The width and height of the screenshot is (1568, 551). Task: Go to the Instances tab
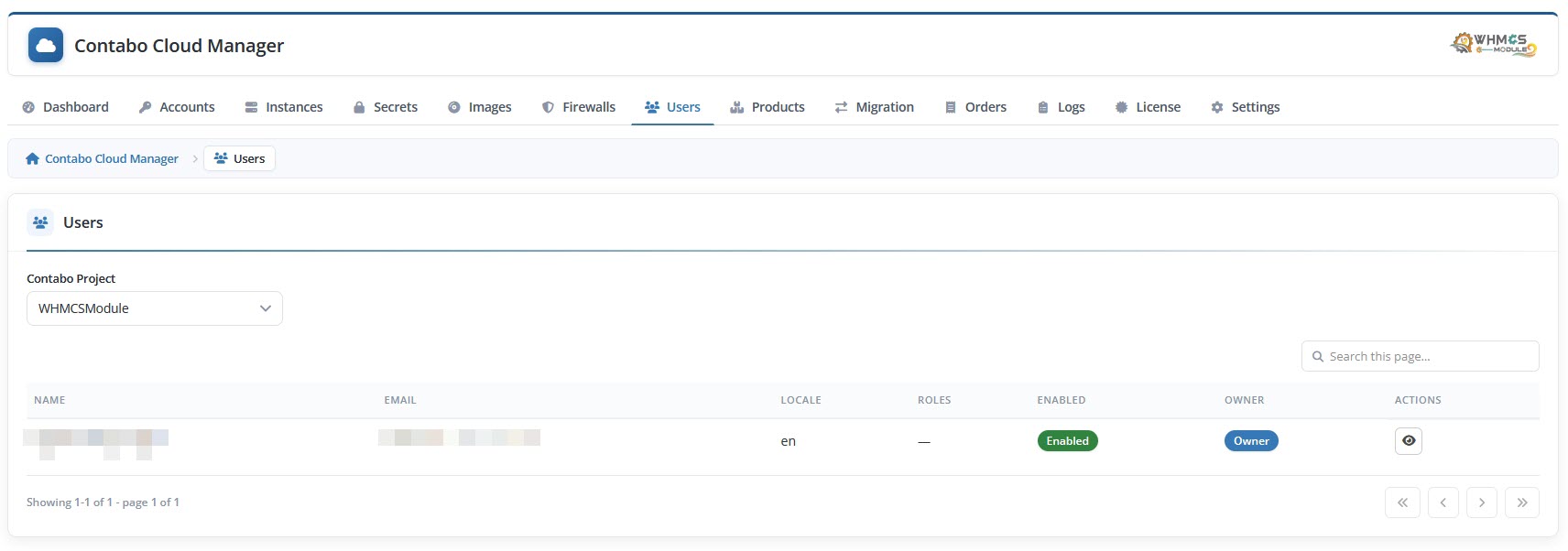pos(284,107)
